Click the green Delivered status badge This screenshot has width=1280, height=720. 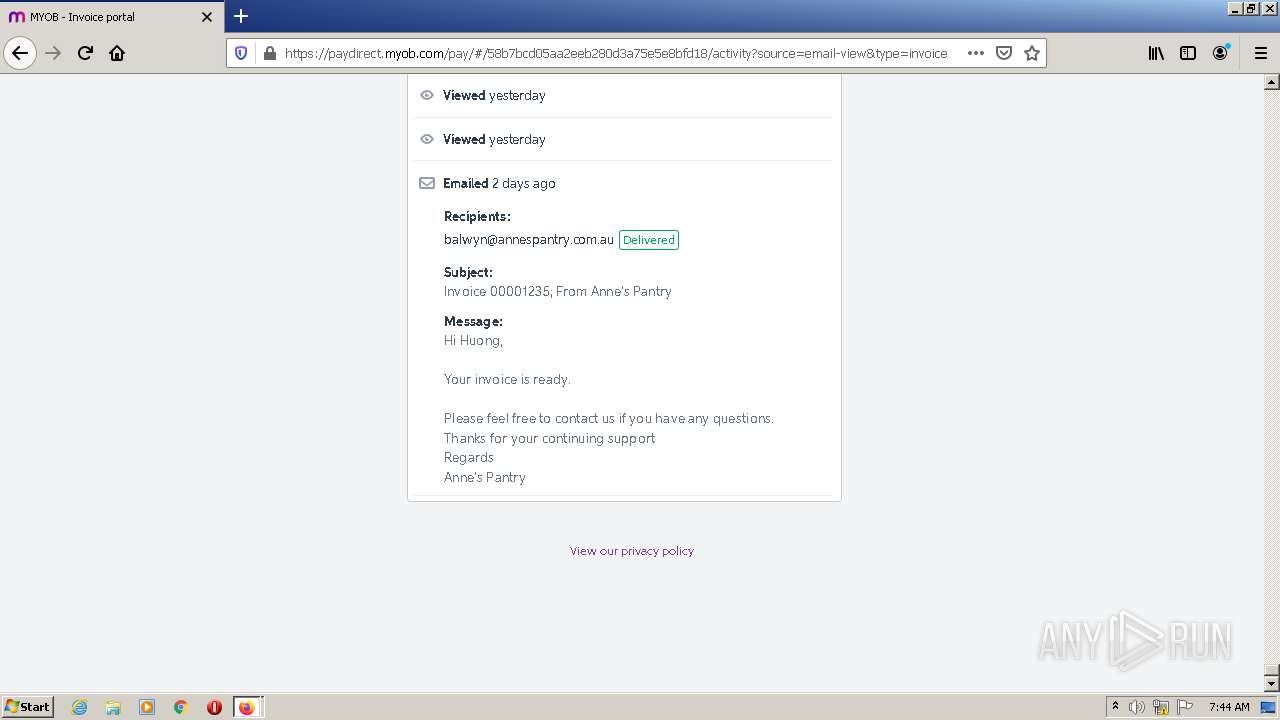point(649,240)
